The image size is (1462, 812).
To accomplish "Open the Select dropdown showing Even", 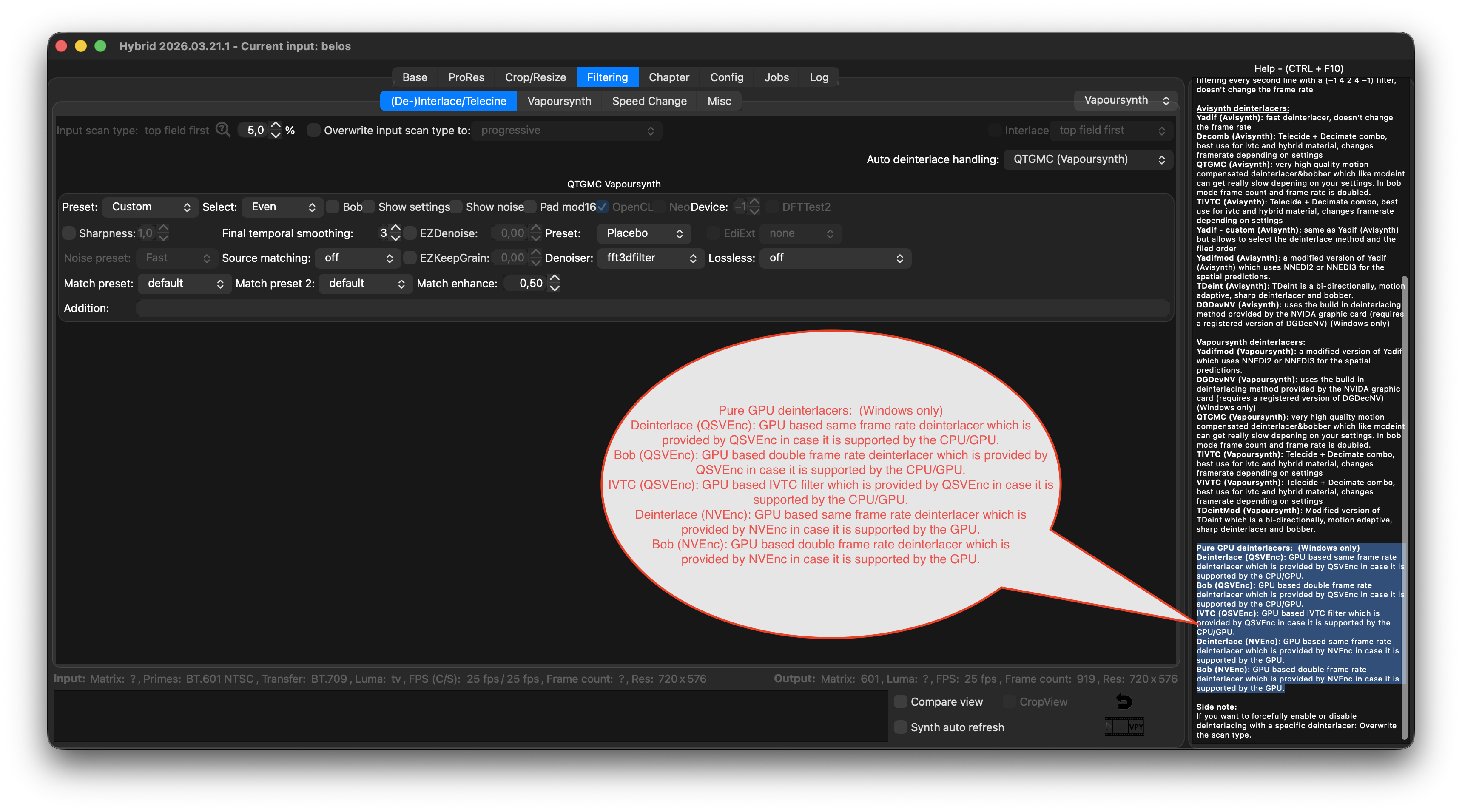I will click(283, 207).
